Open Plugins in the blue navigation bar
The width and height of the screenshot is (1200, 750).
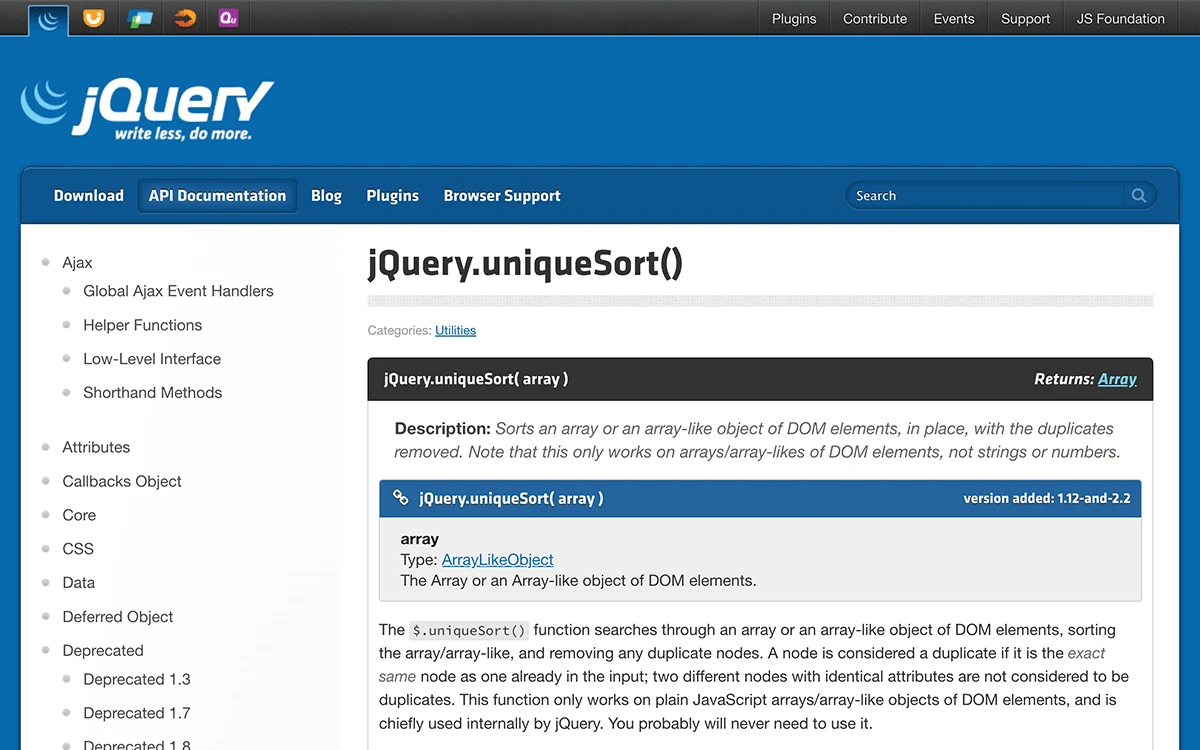(x=392, y=196)
